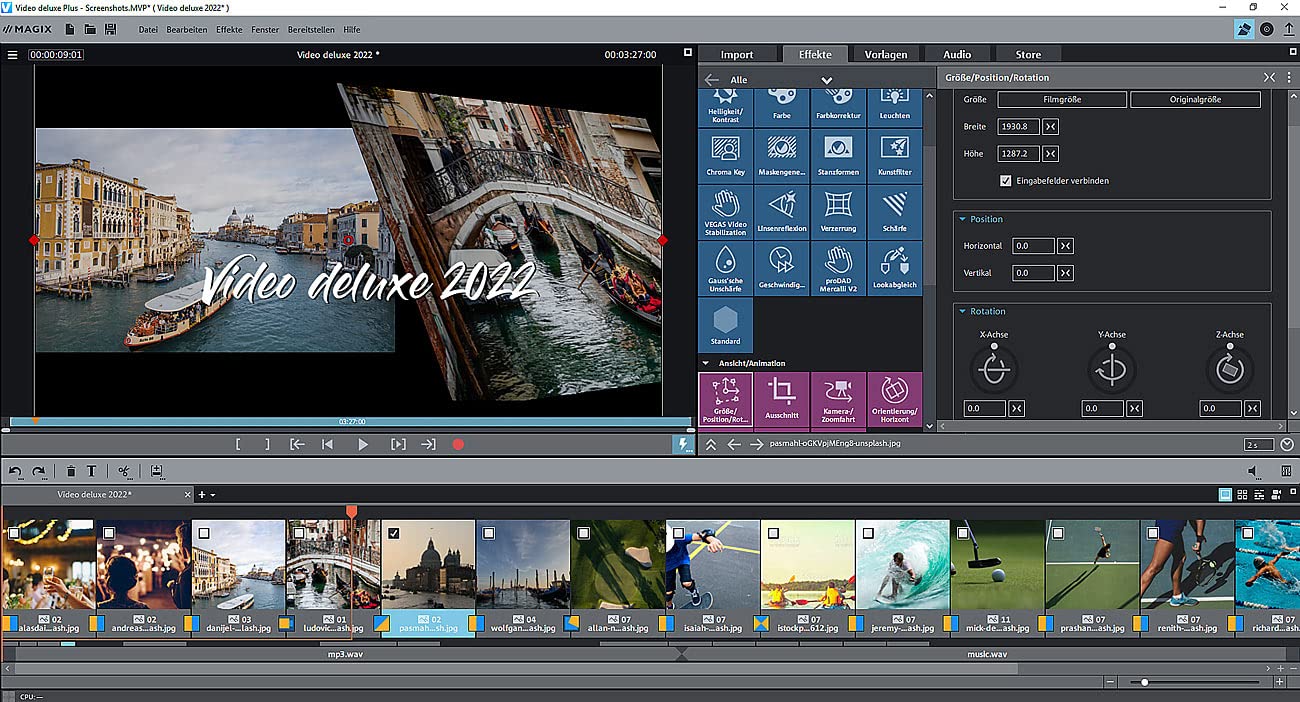The height and width of the screenshot is (702, 1300).
Task: Select the Standard effect tile
Action: coord(725,325)
